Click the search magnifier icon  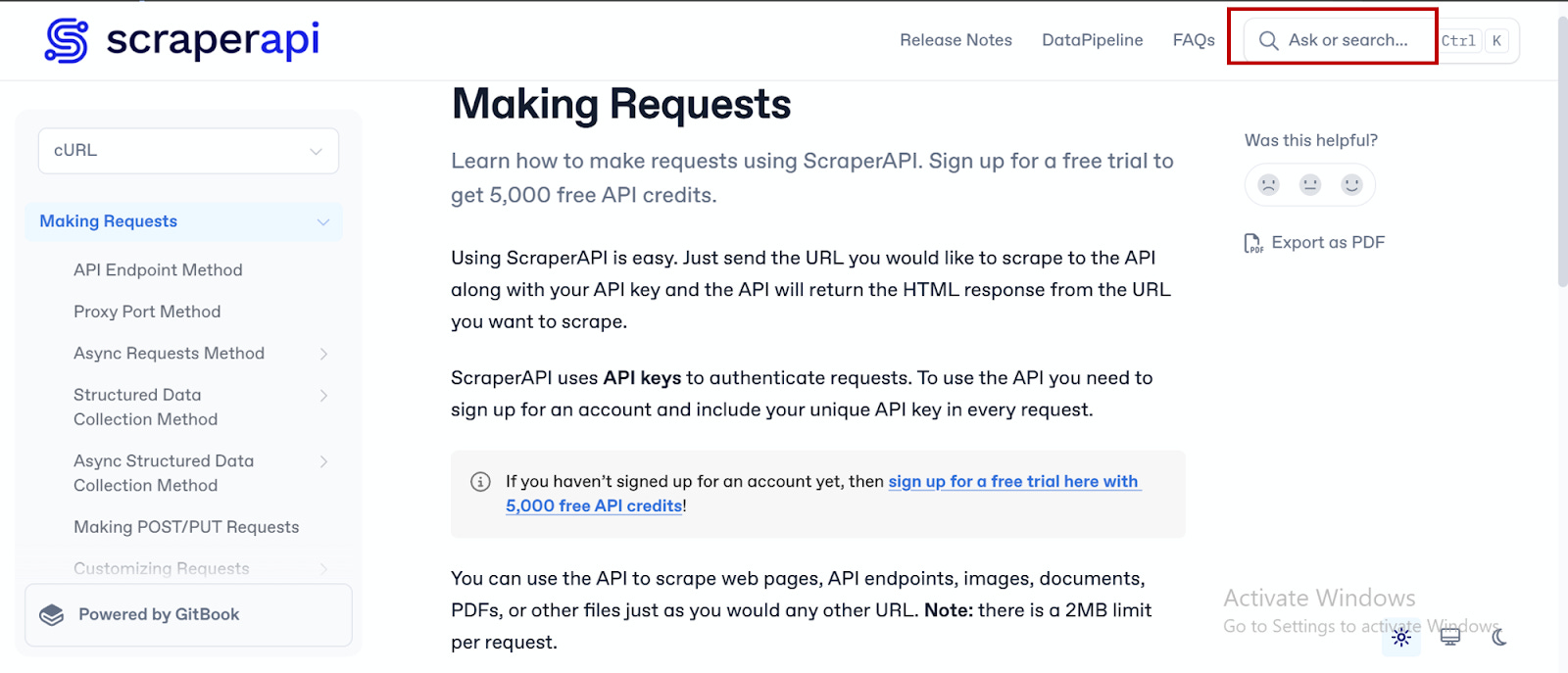(x=1268, y=40)
